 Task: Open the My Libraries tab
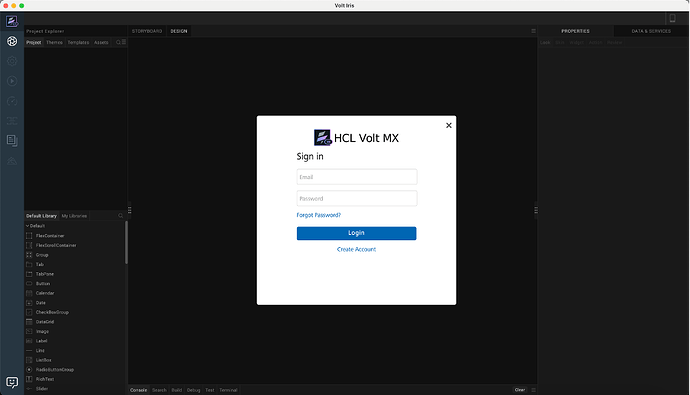pyautogui.click(x=74, y=216)
